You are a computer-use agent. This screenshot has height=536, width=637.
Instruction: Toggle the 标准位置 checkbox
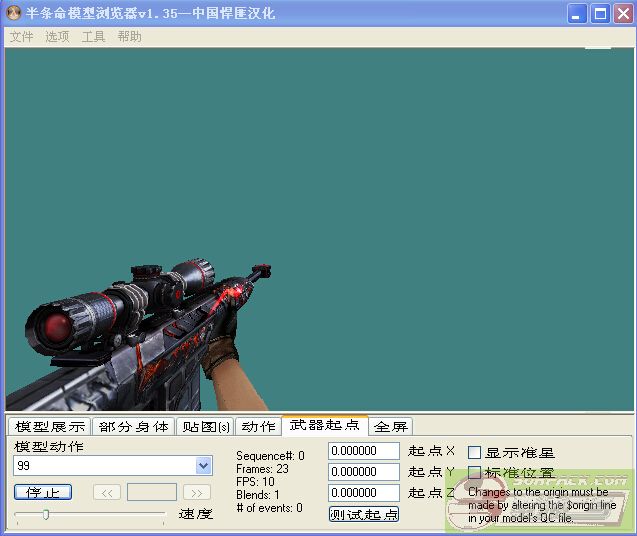(475, 473)
